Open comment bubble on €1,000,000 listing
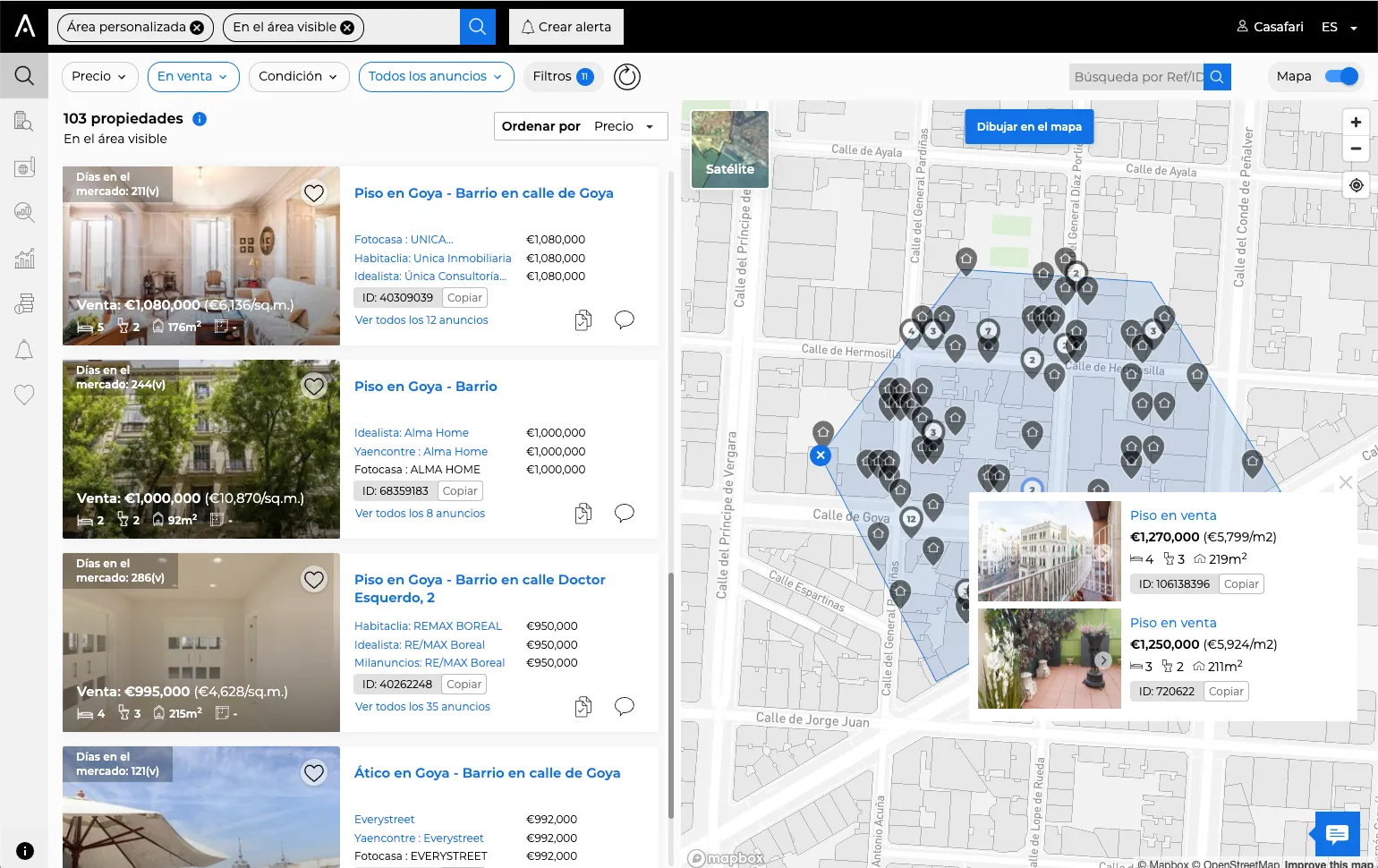The height and width of the screenshot is (868, 1378). (x=625, y=513)
